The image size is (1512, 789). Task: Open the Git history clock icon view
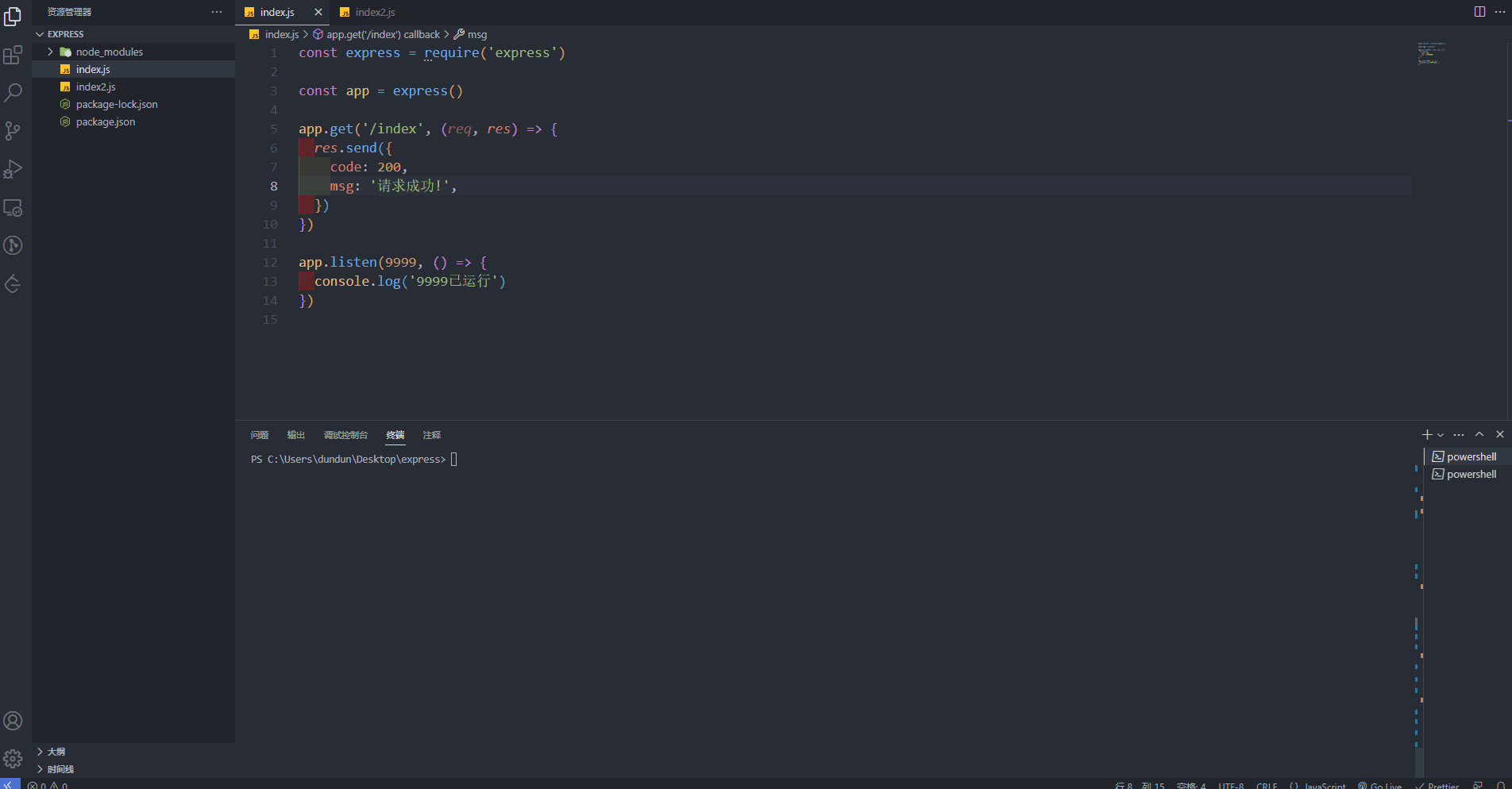[13, 246]
